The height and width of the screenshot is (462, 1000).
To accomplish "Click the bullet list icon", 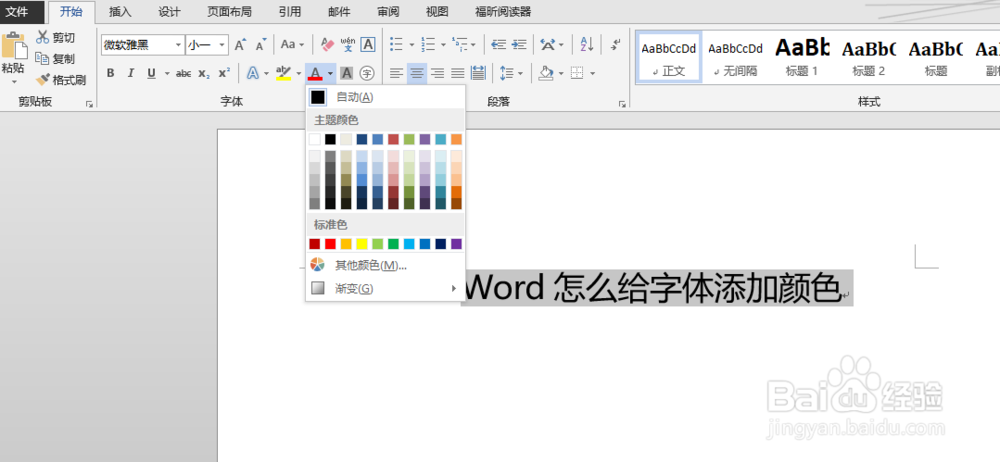I will point(396,45).
